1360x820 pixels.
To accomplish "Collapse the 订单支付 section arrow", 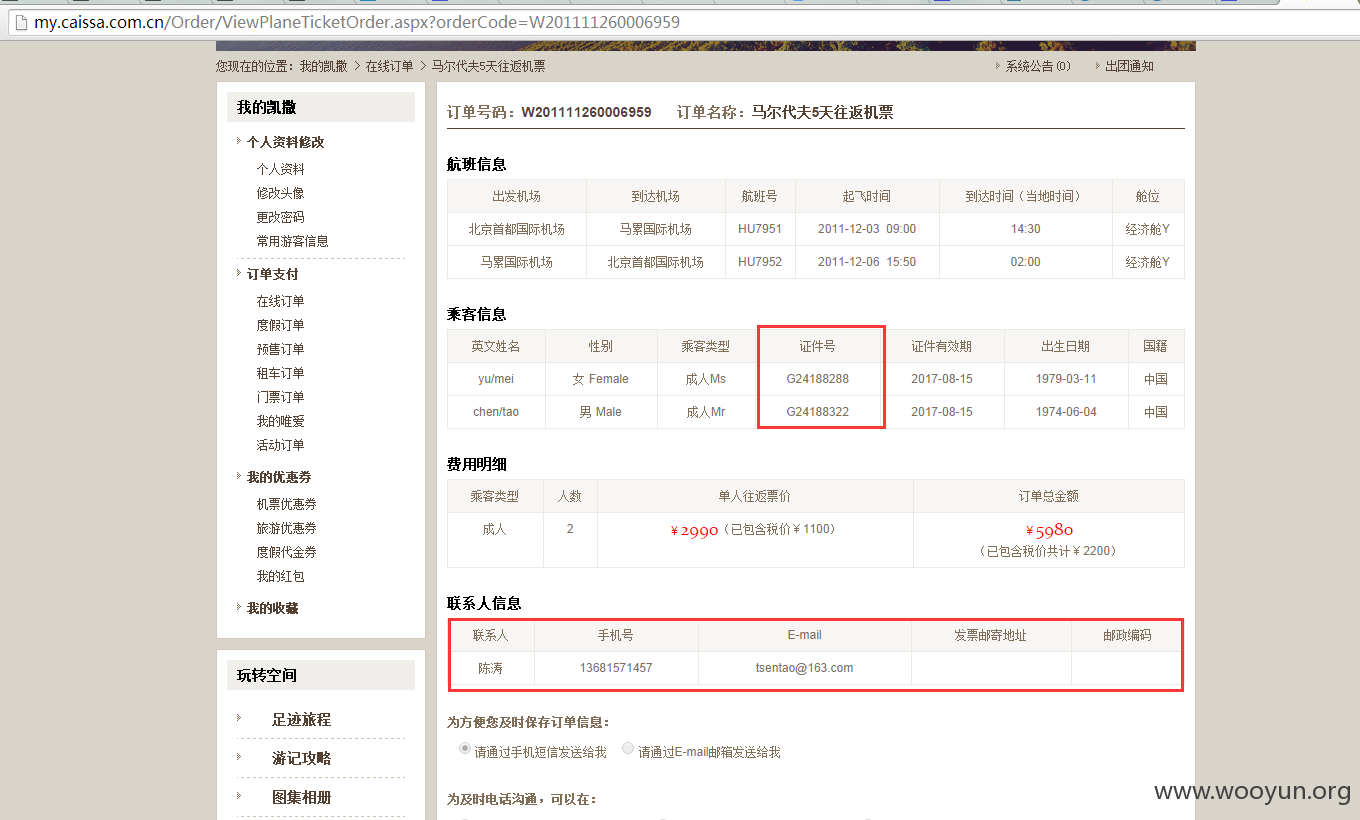I will tap(239, 273).
